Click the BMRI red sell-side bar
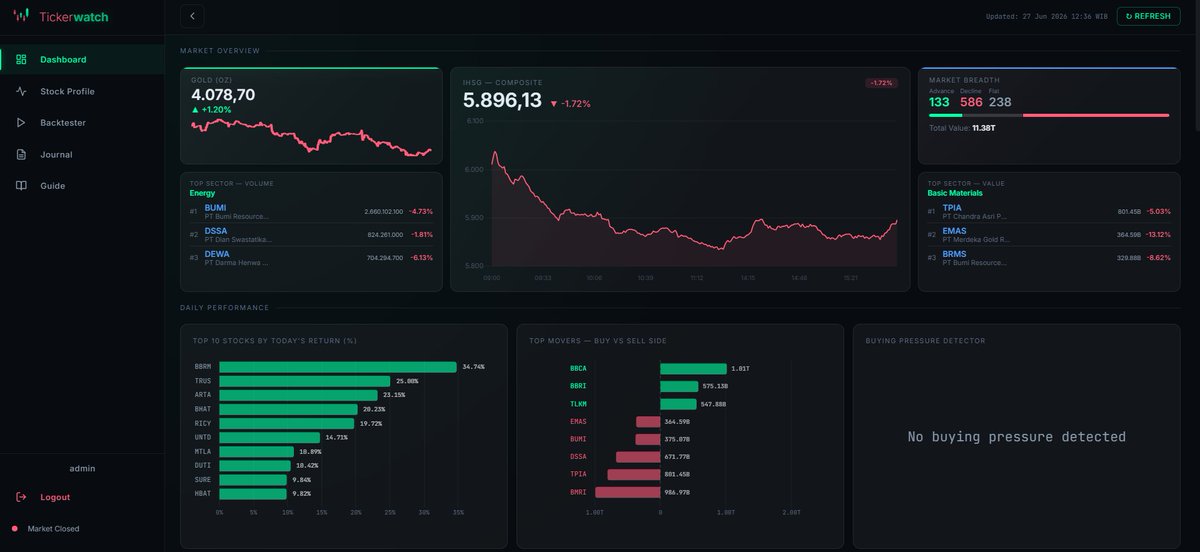This screenshot has width=1200, height=552. tap(628, 492)
